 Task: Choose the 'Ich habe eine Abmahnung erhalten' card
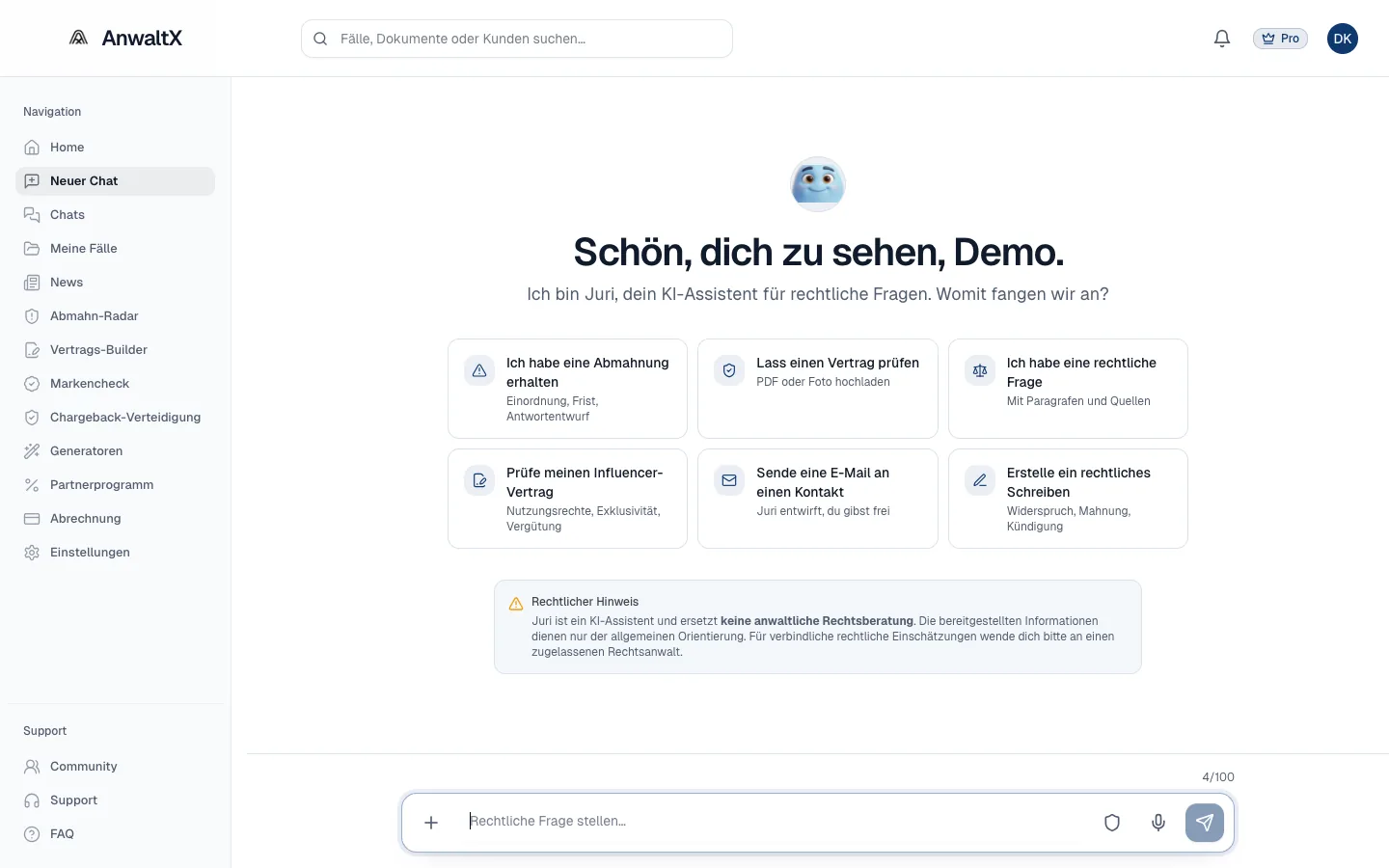[567, 389]
